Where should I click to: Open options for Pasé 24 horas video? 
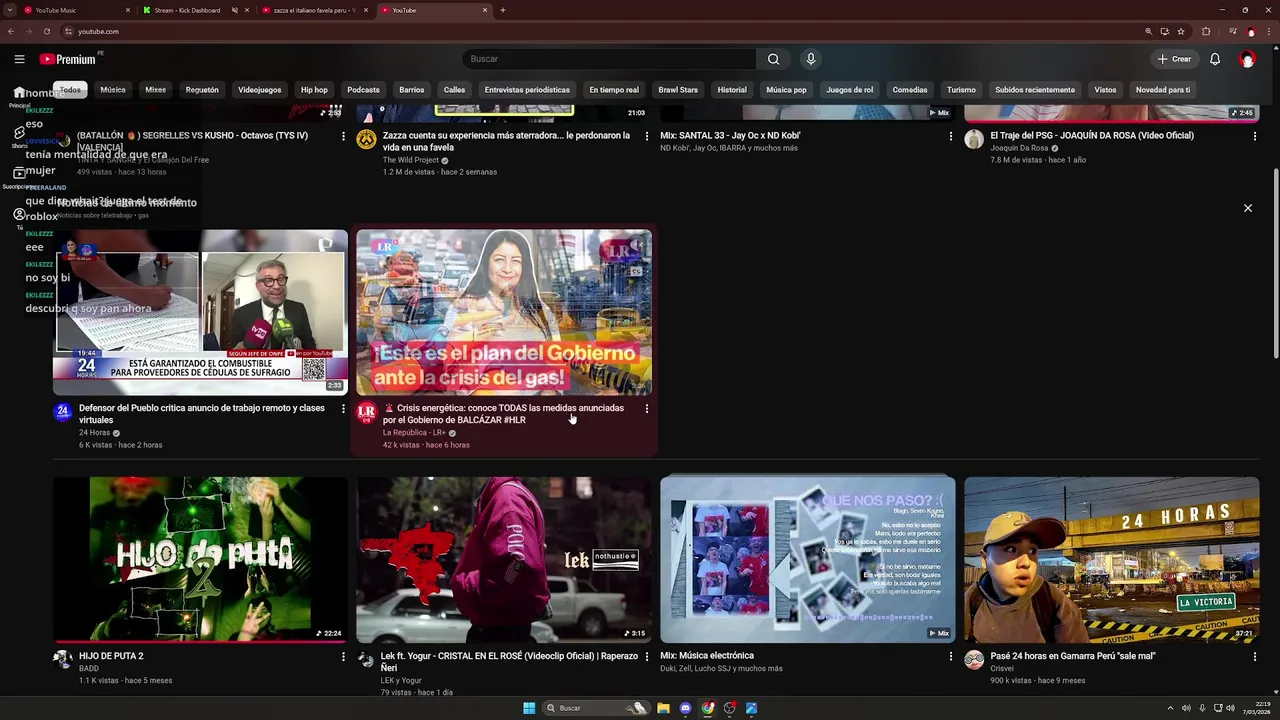1255,656
